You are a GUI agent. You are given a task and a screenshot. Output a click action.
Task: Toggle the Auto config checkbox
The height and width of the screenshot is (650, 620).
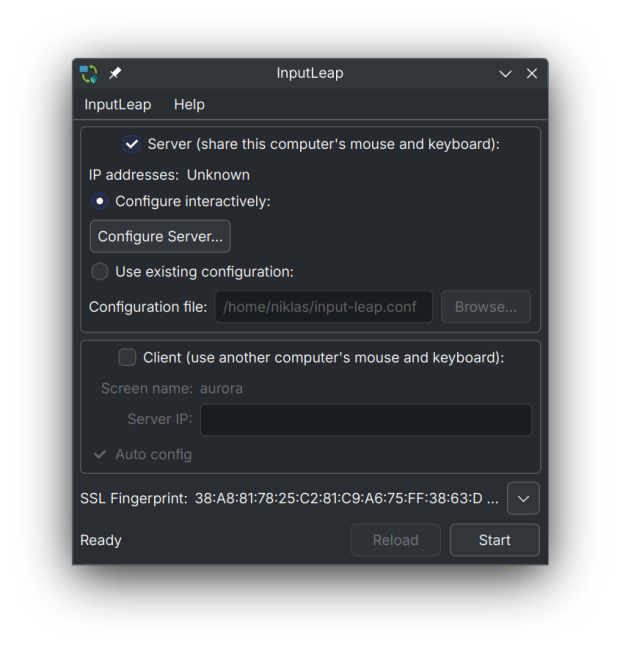pyautogui.click(x=100, y=454)
